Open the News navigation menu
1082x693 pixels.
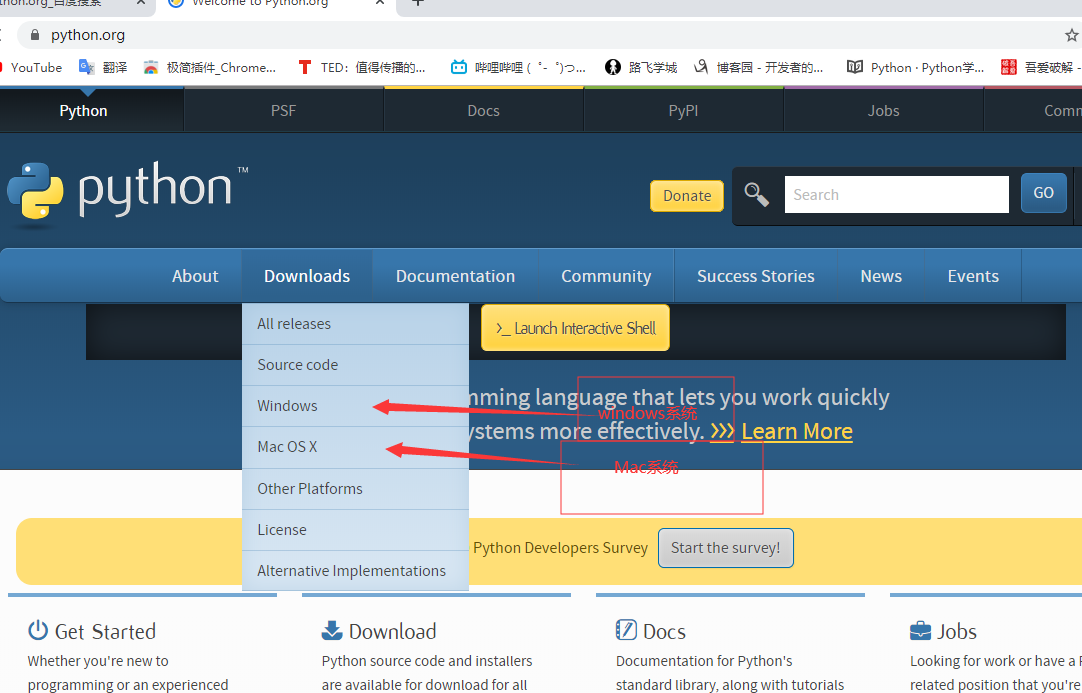coord(881,276)
